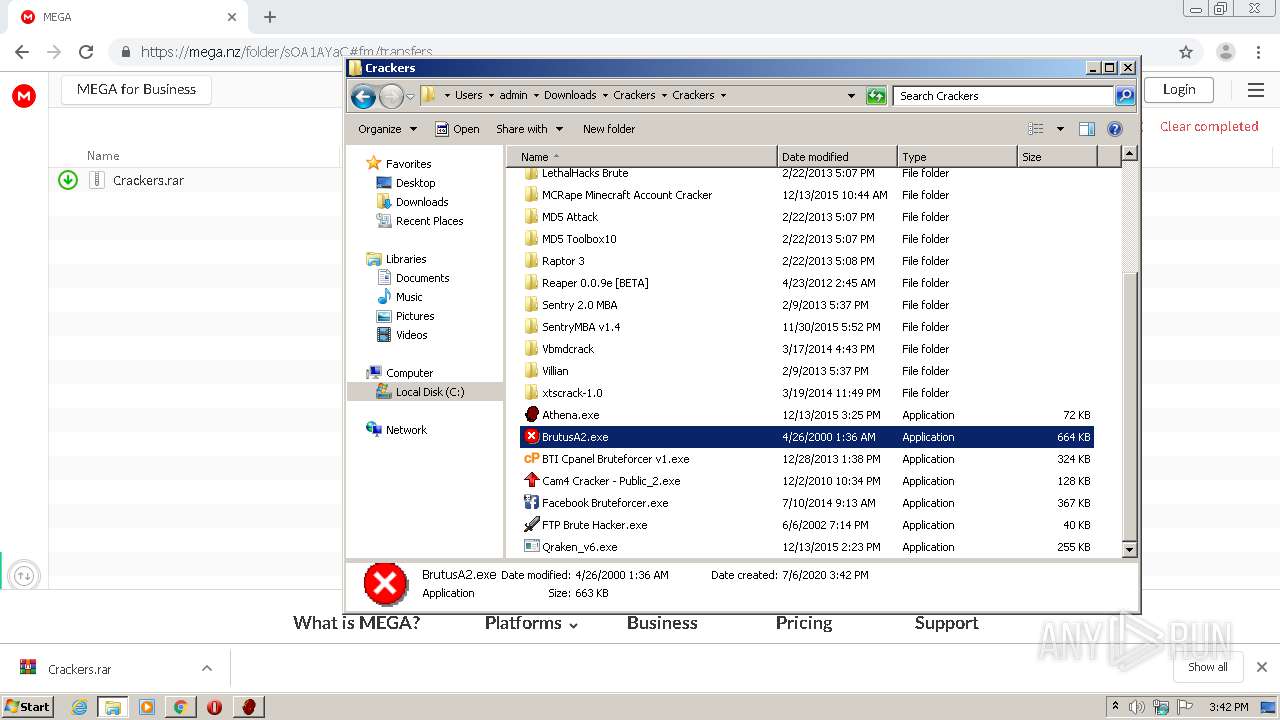Click MEGA for Business button
The image size is (1280, 720).
click(136, 89)
